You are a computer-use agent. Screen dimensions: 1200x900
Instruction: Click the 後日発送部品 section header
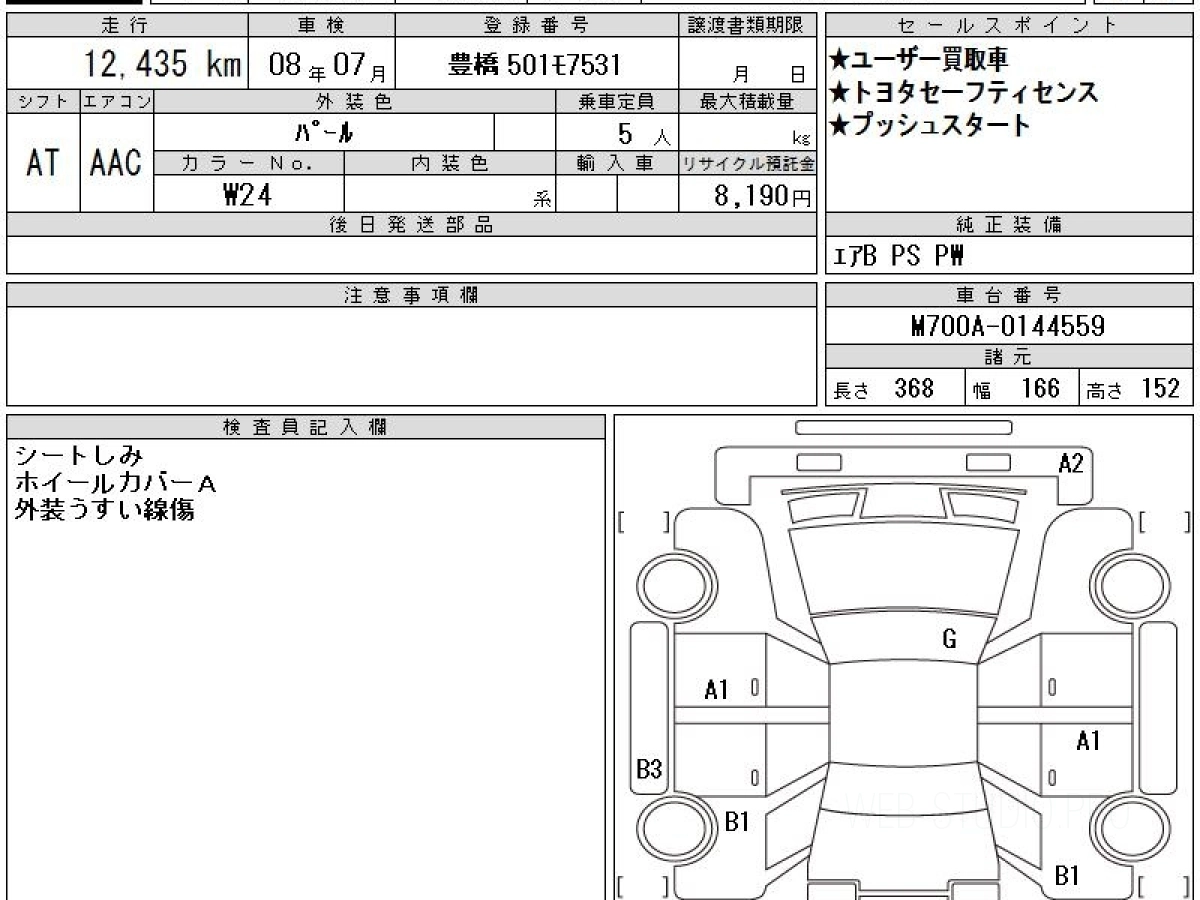412,225
